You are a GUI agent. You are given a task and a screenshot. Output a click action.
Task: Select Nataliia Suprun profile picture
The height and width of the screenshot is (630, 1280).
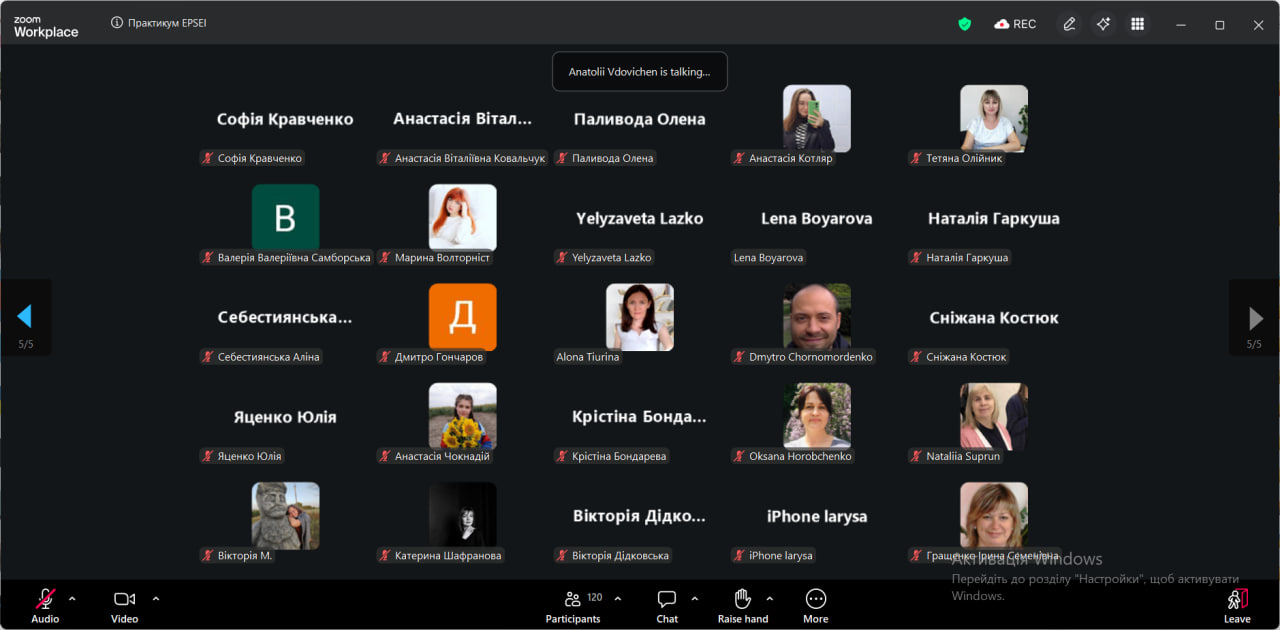(x=994, y=416)
